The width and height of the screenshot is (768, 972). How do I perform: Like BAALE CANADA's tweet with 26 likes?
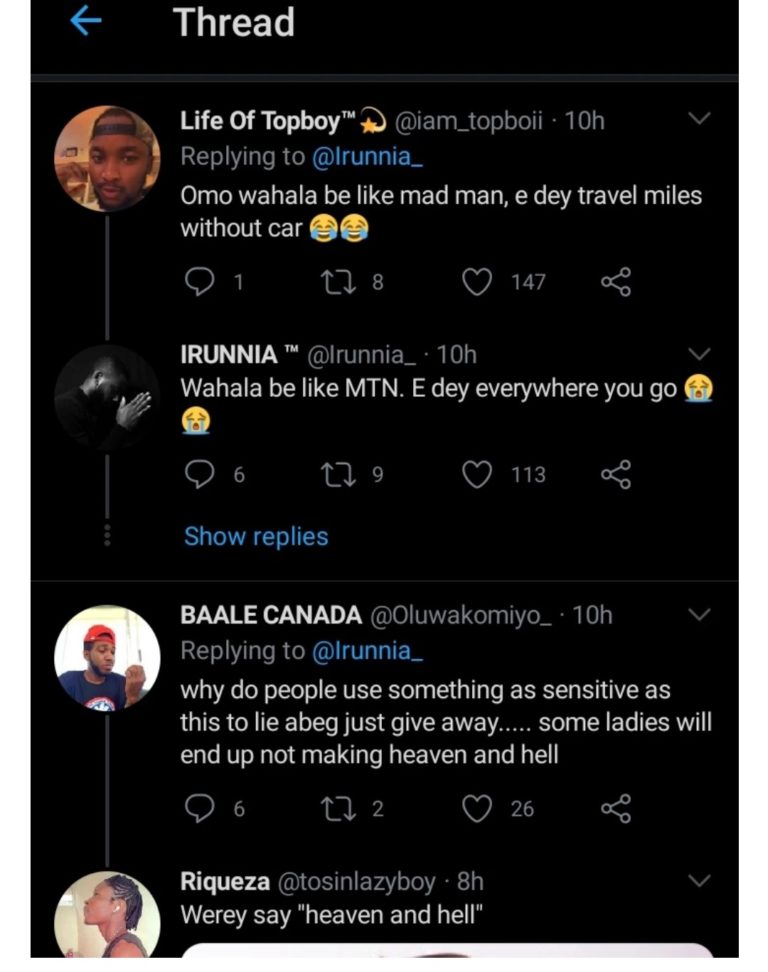479,808
